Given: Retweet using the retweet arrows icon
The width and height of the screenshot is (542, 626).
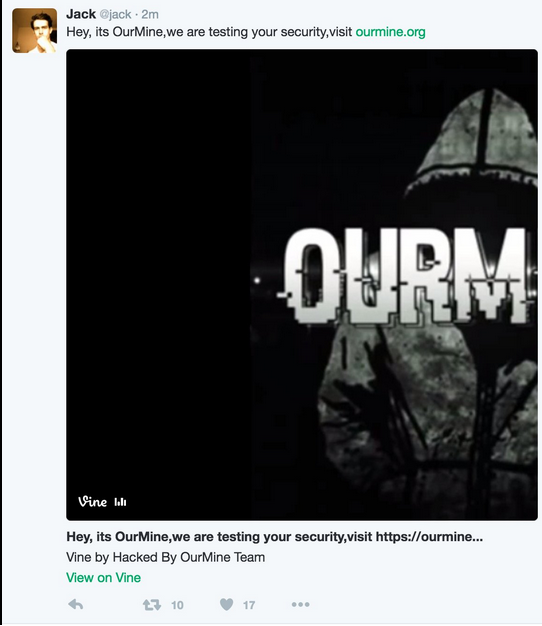Looking at the screenshot, I should tap(152, 605).
